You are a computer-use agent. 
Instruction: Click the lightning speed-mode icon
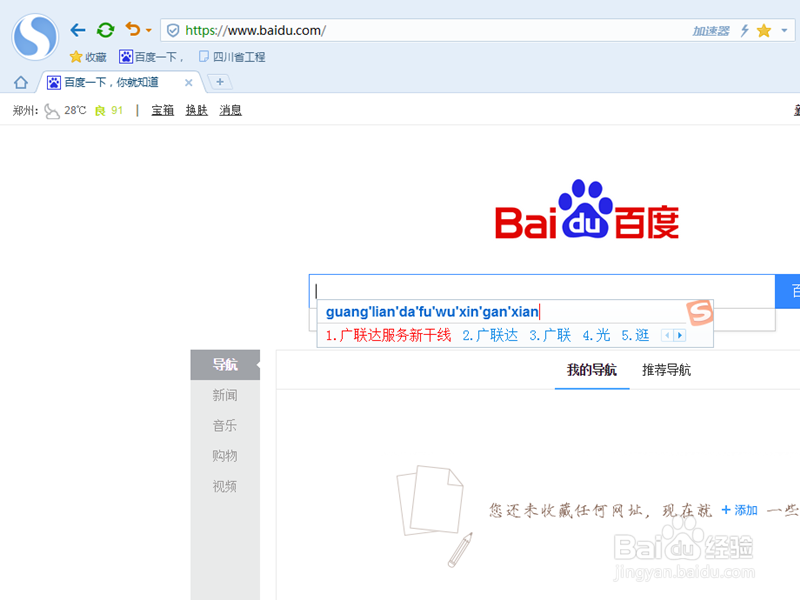(744, 31)
